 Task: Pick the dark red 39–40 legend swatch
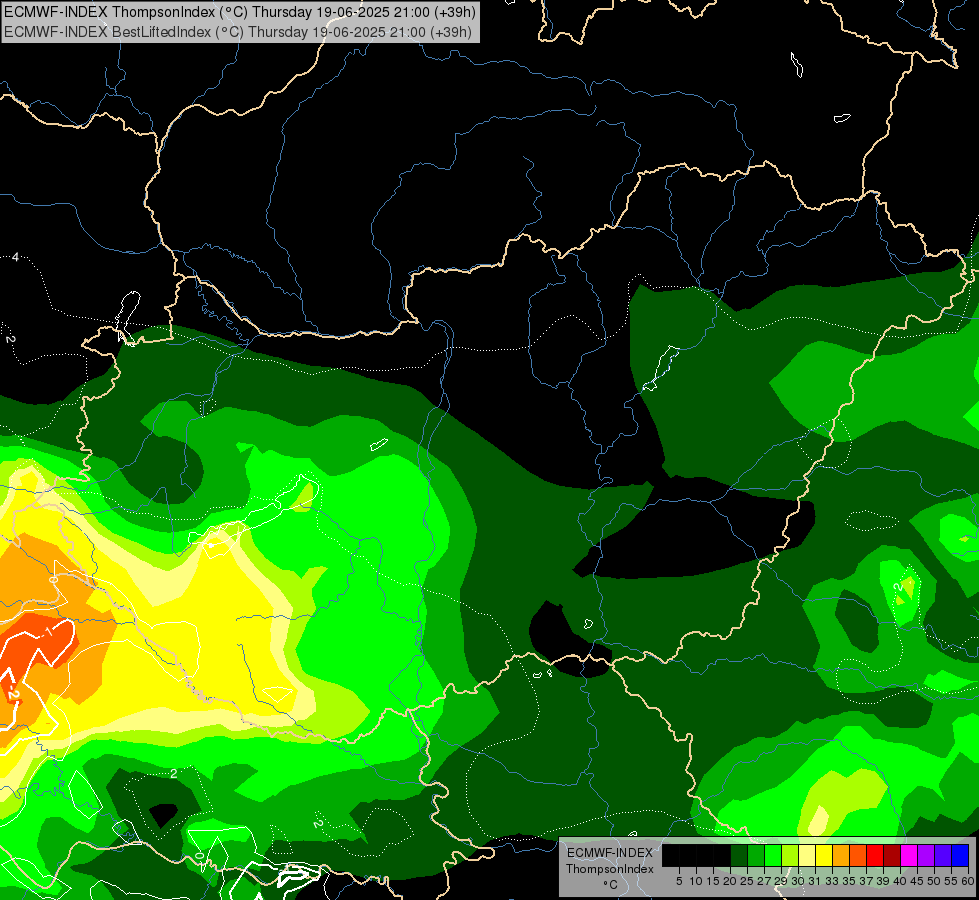point(892,855)
